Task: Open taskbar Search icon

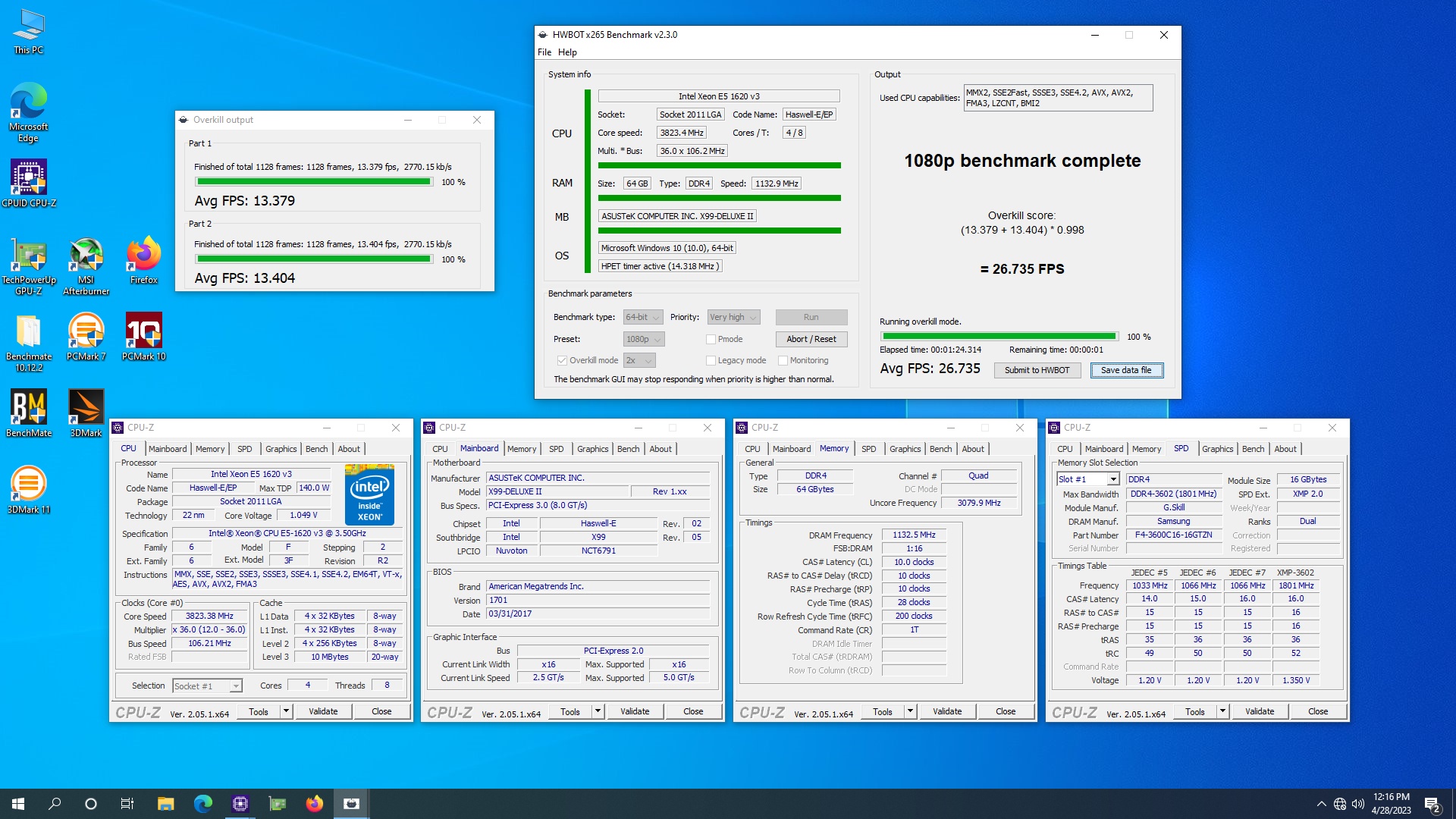Action: tap(55, 804)
